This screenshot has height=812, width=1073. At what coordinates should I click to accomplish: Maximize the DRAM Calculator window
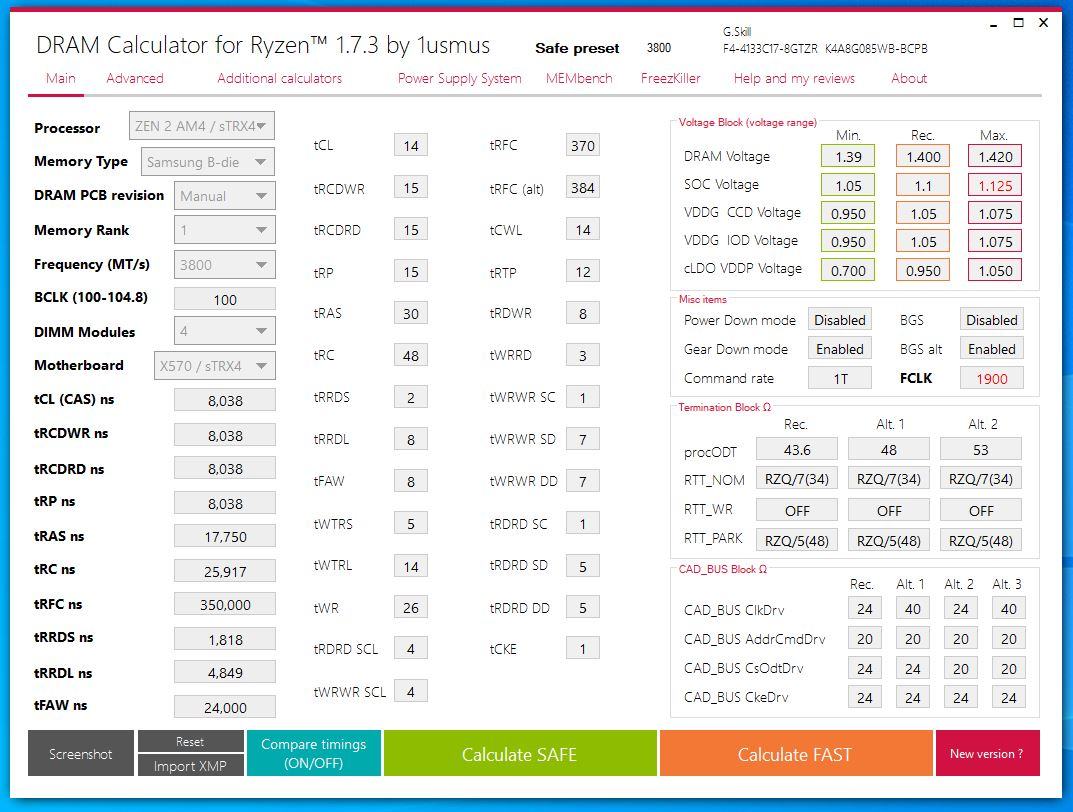pyautogui.click(x=1018, y=23)
